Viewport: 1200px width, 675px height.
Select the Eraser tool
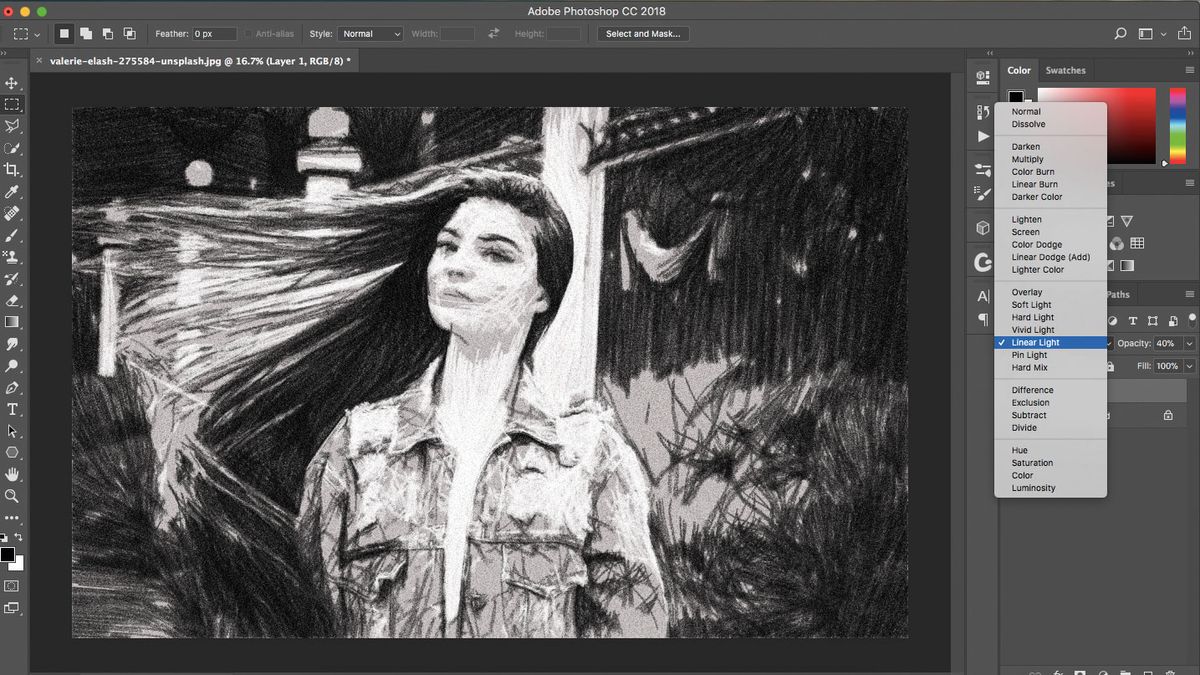click(14, 303)
